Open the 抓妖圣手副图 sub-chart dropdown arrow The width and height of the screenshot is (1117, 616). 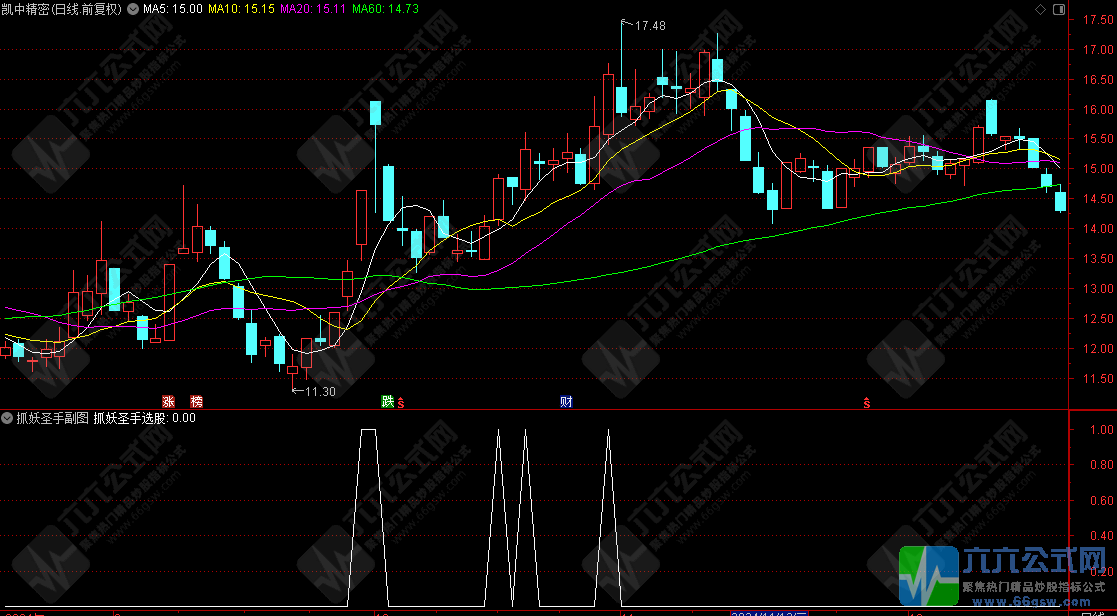[x=8, y=418]
